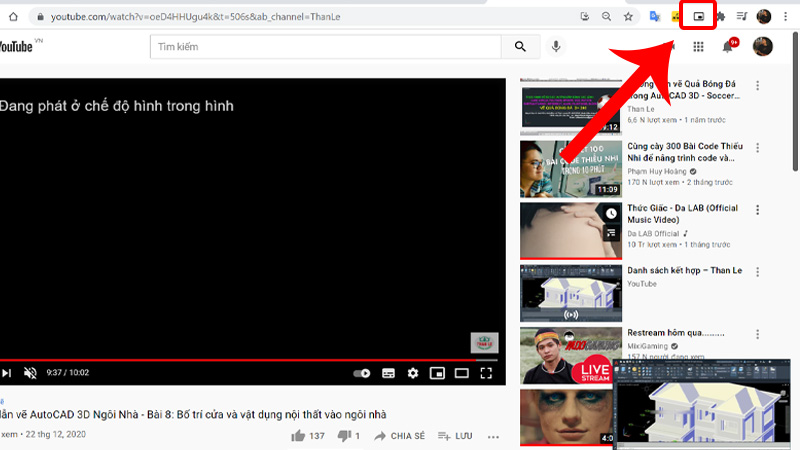This screenshot has width=800, height=450.
Task: Click the LƯU save button
Action: point(454,436)
